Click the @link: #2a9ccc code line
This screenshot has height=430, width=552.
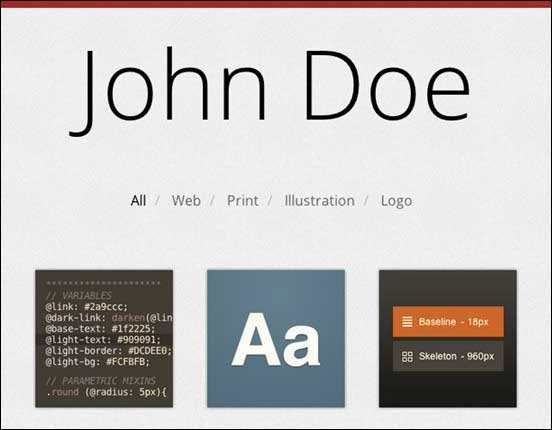[87, 307]
